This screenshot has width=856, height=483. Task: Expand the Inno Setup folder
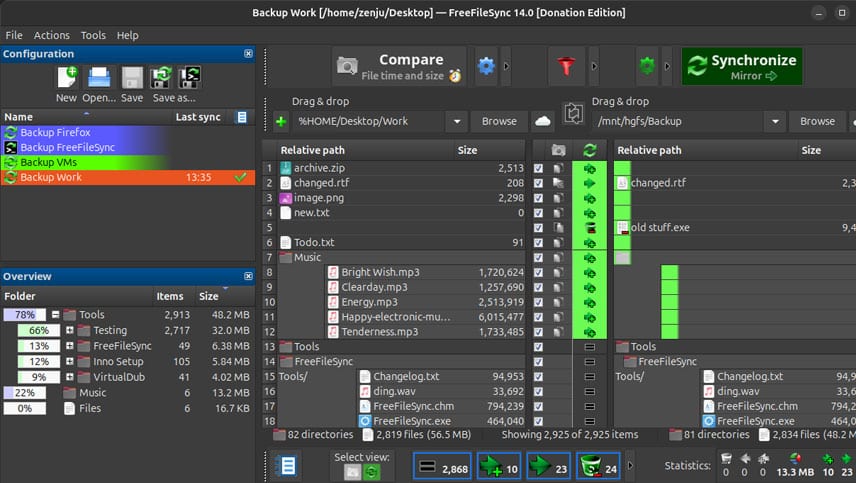point(69,361)
